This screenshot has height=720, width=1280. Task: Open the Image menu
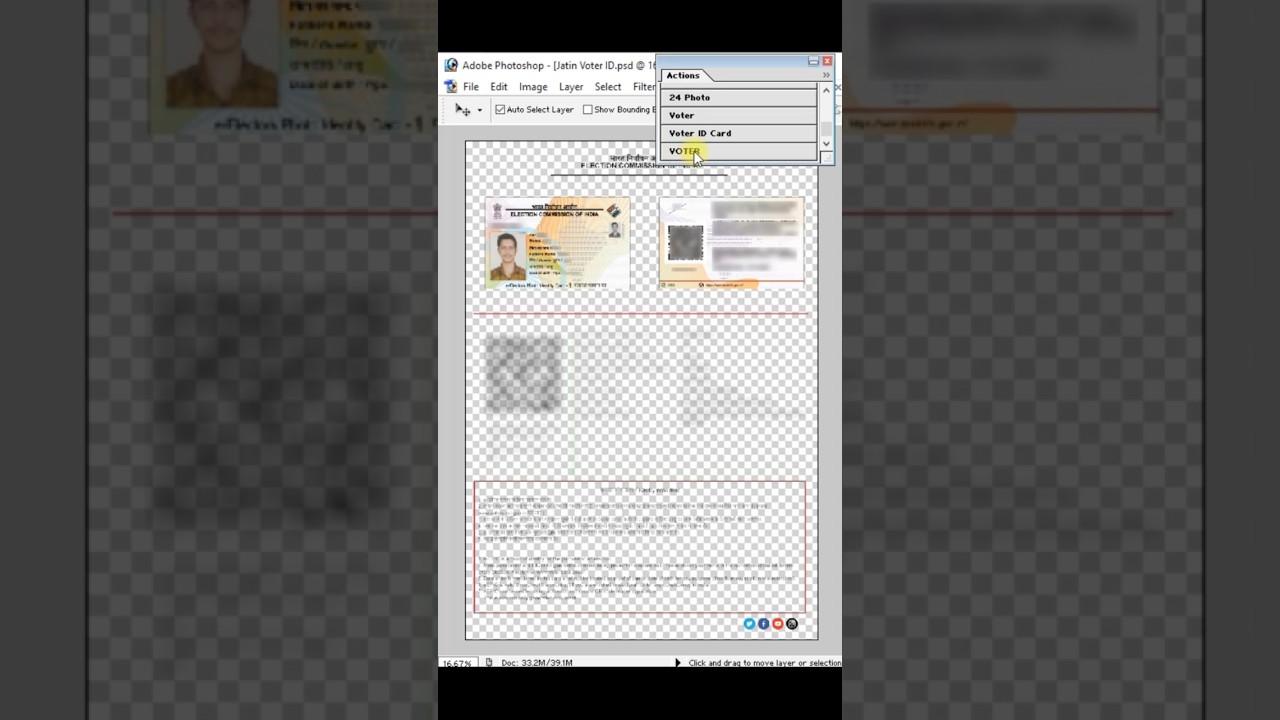click(533, 87)
